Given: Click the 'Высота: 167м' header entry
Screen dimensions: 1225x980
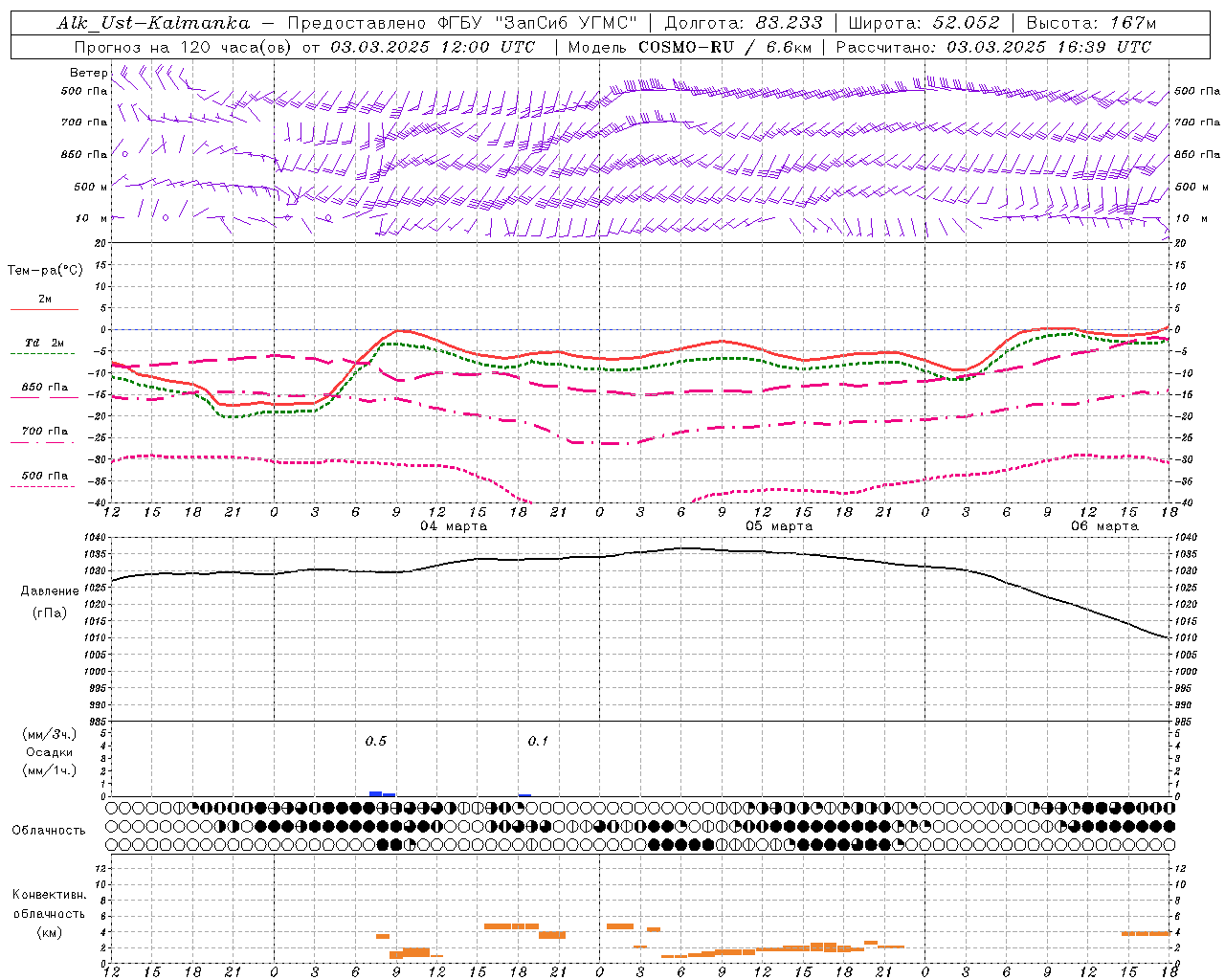Looking at the screenshot, I should pyautogui.click(x=1091, y=23).
